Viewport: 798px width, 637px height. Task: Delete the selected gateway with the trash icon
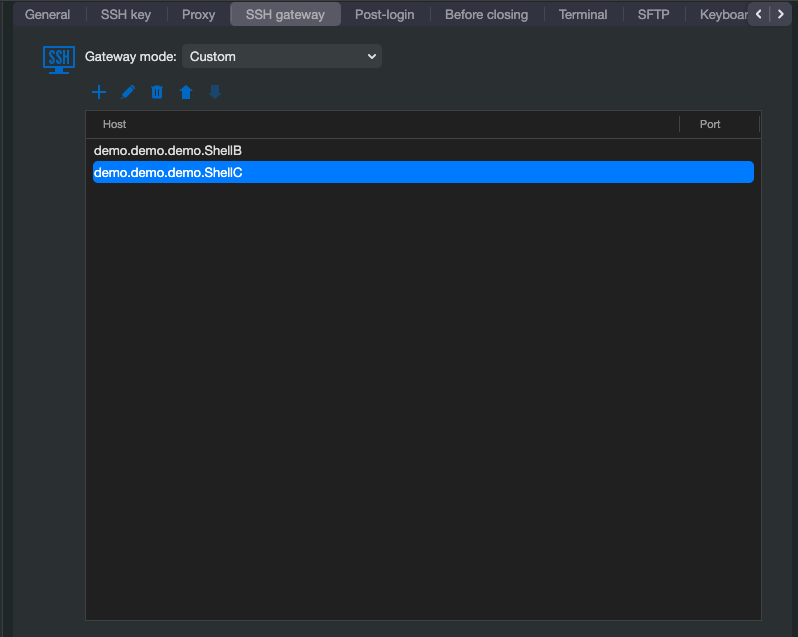coord(157,92)
